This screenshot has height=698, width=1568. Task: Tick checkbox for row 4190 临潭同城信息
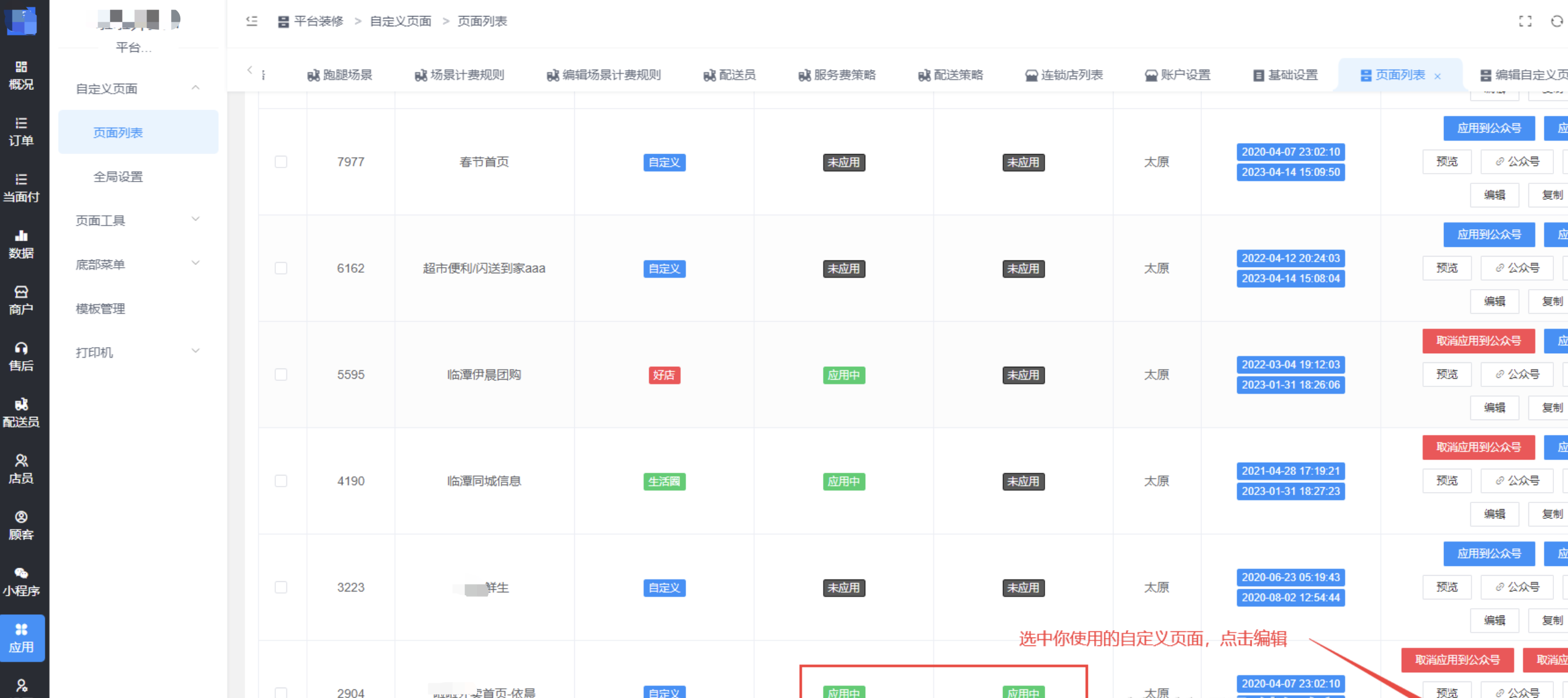click(281, 480)
